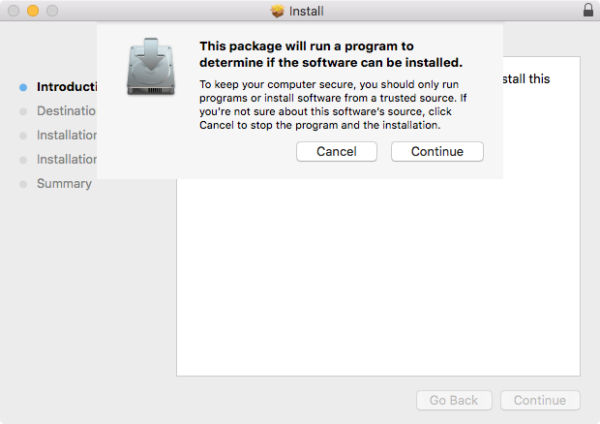Click the lock icon in the title bar
600x424 pixels.
587,11
